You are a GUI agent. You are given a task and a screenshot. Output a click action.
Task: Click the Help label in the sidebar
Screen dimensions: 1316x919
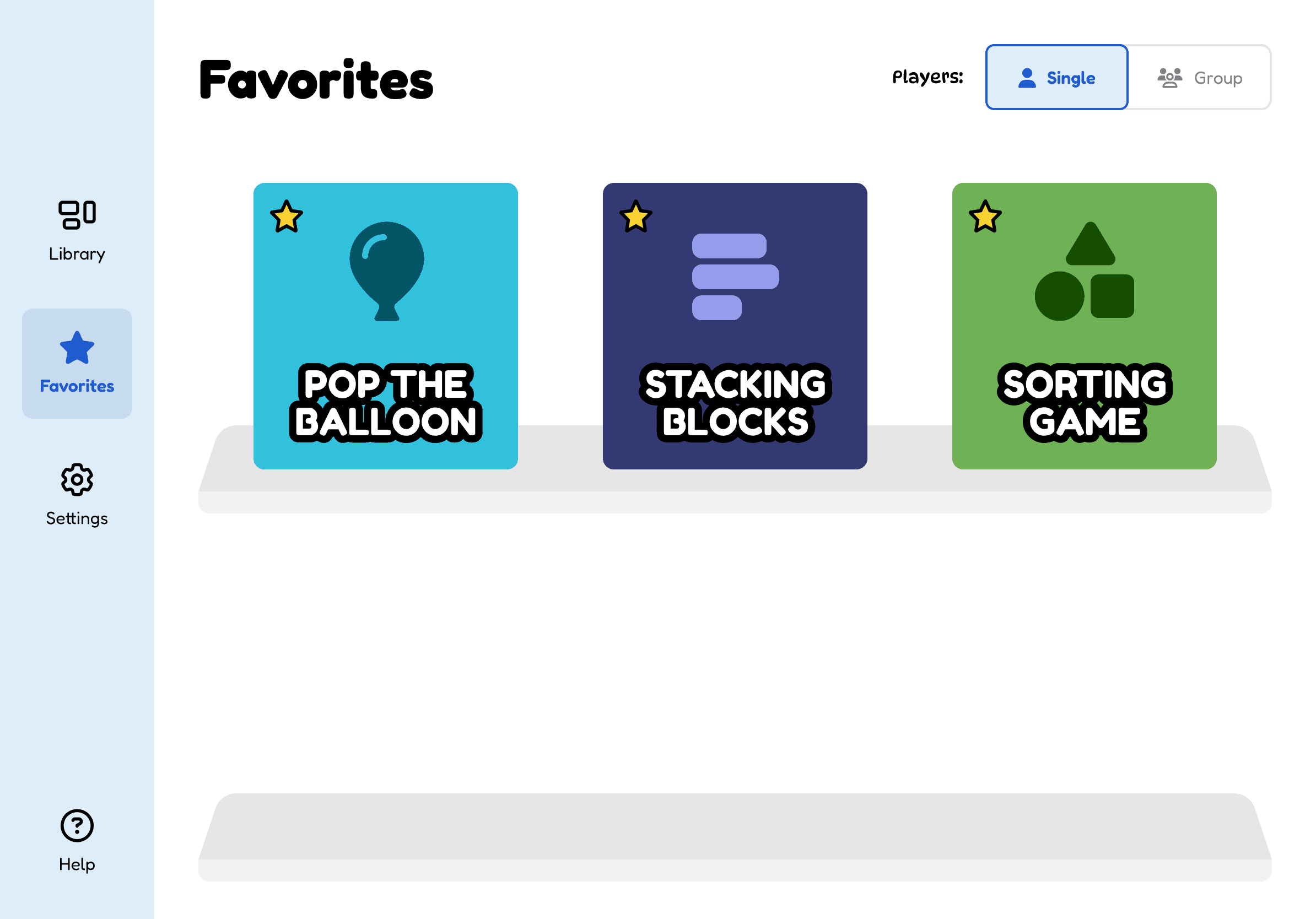pyautogui.click(x=77, y=864)
